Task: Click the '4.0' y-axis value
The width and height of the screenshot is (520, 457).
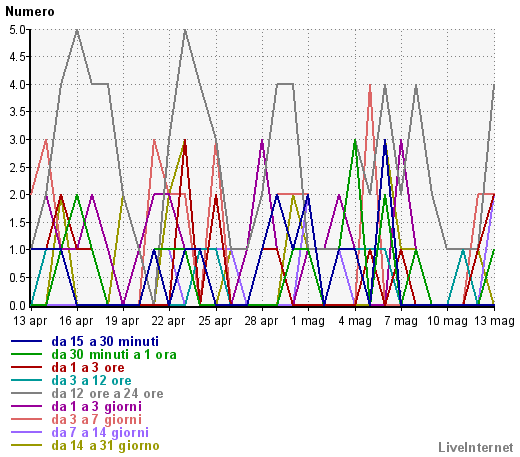Action: point(17,85)
